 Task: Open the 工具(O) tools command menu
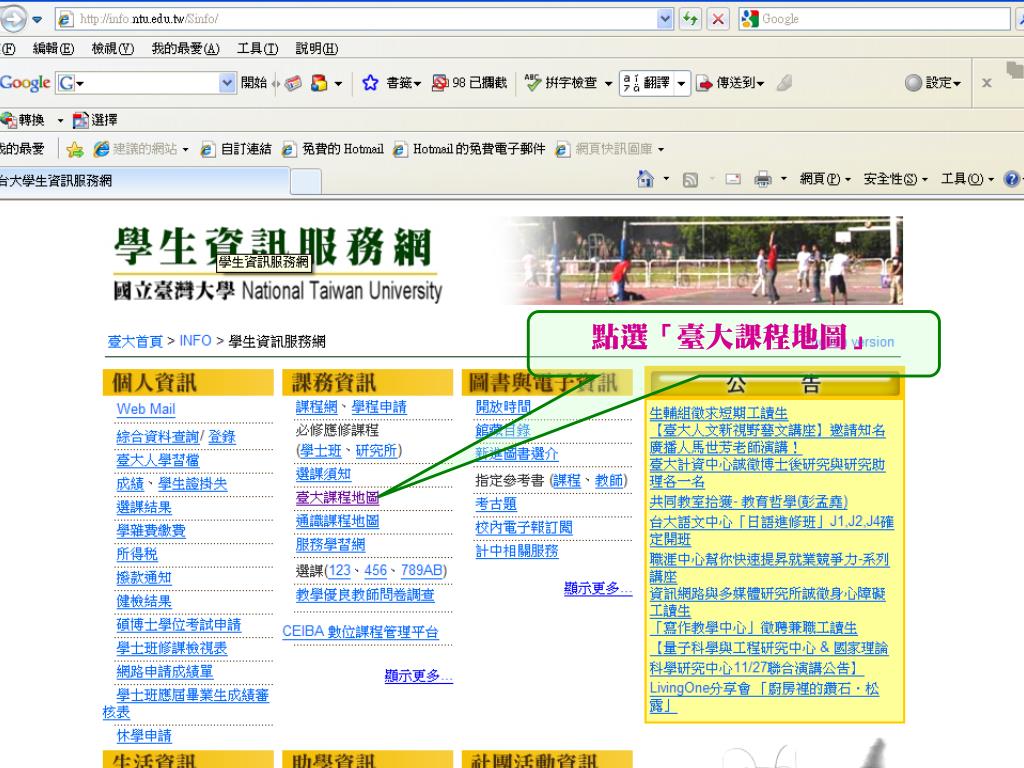967,179
